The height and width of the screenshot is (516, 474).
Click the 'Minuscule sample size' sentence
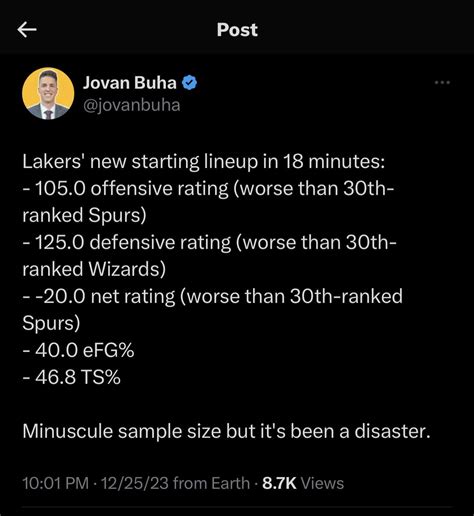point(226,431)
